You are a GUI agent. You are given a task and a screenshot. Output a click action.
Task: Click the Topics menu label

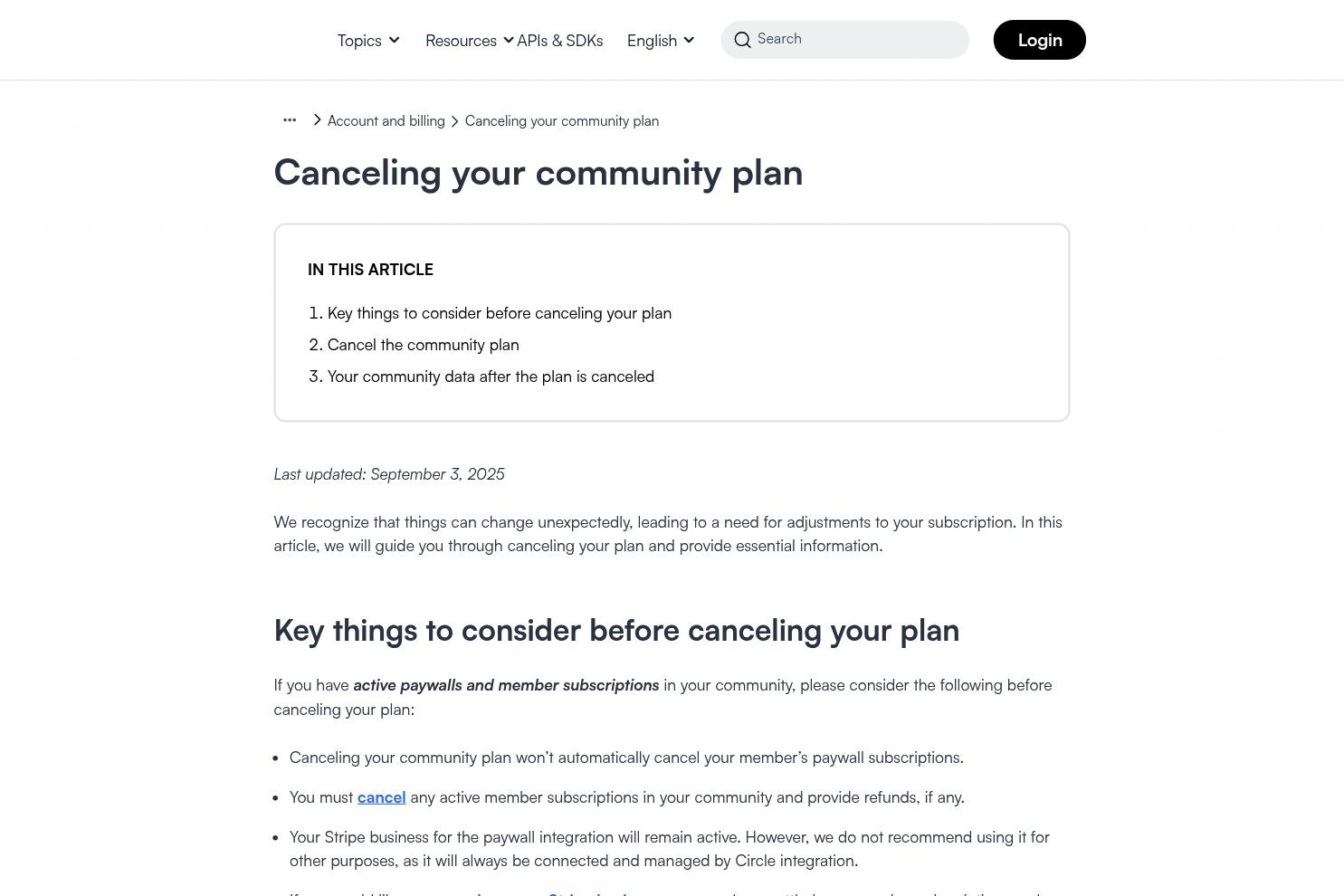pos(359,41)
